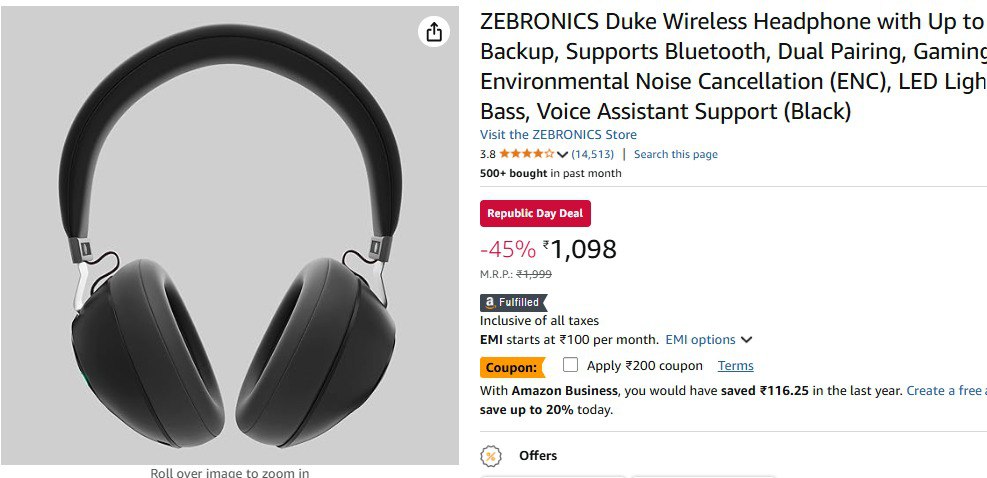Screen dimensions: 987x478
Task: Click the orange Coupon tag
Action: [x=512, y=367]
